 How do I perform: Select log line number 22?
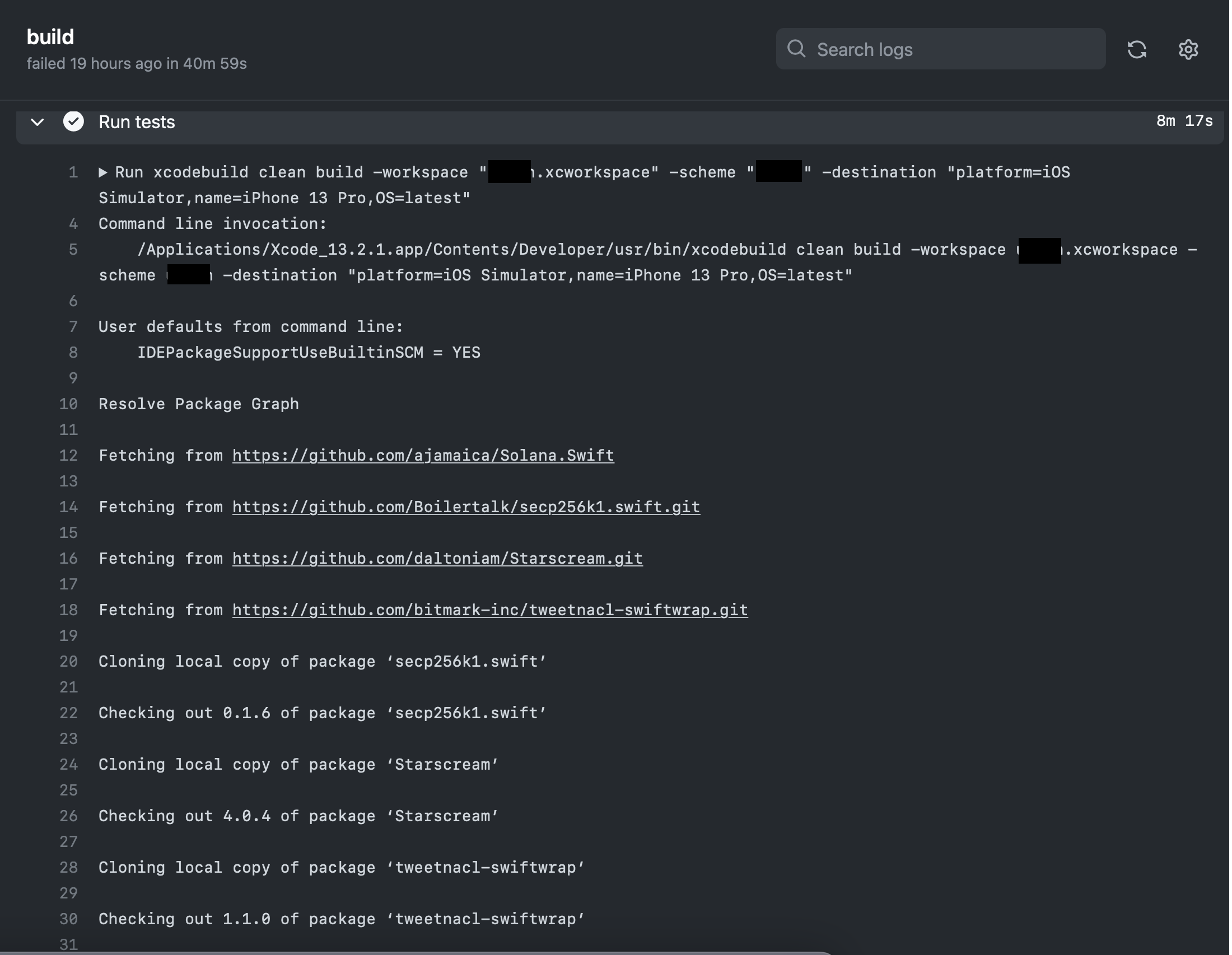coord(68,714)
